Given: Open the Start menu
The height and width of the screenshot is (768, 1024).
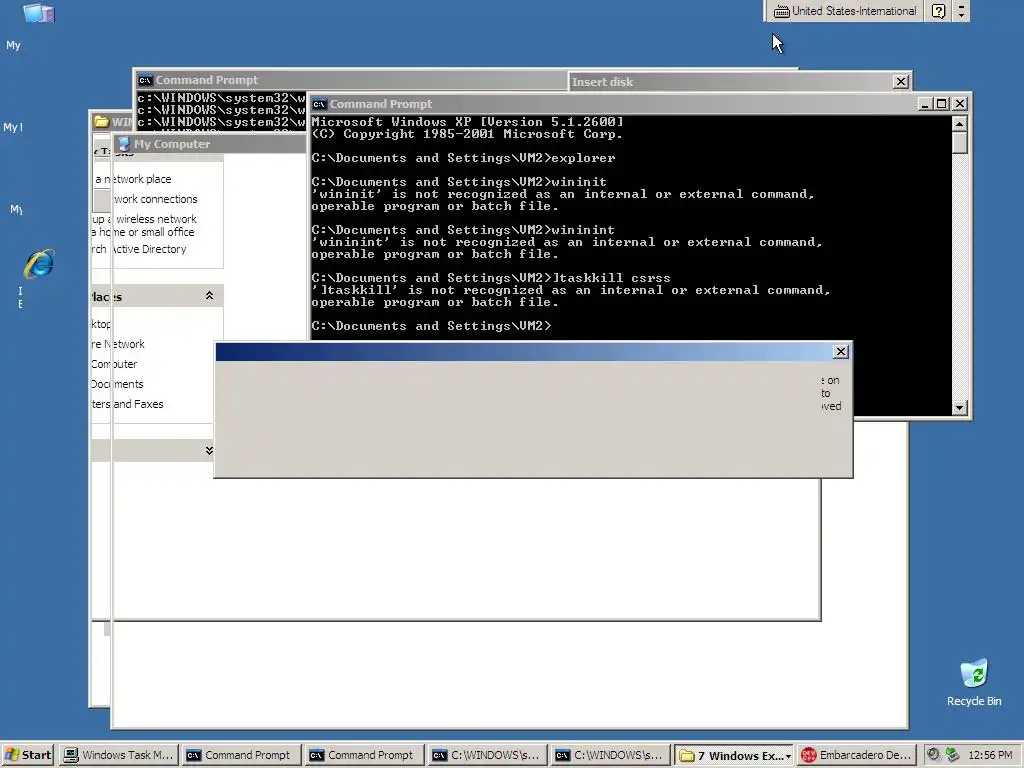Looking at the screenshot, I should tap(28, 755).
